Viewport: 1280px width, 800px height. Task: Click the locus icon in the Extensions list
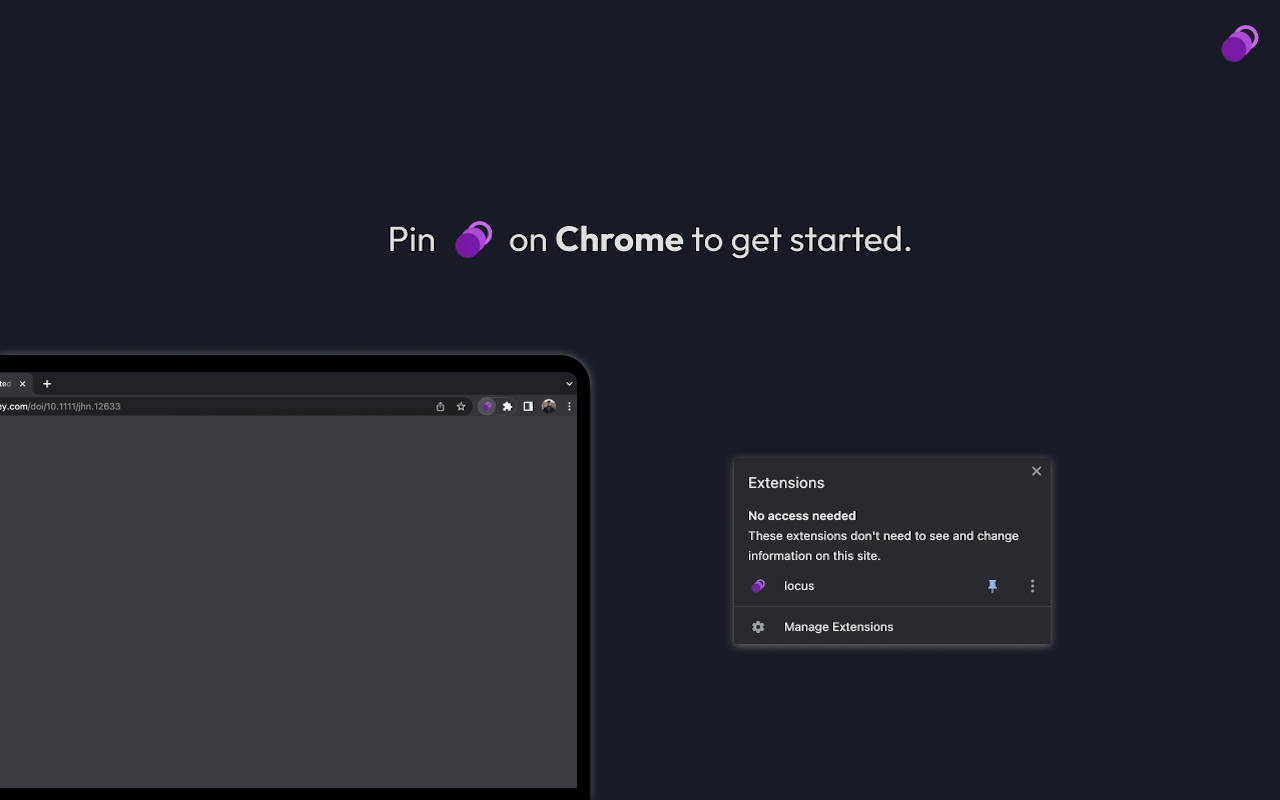758,586
